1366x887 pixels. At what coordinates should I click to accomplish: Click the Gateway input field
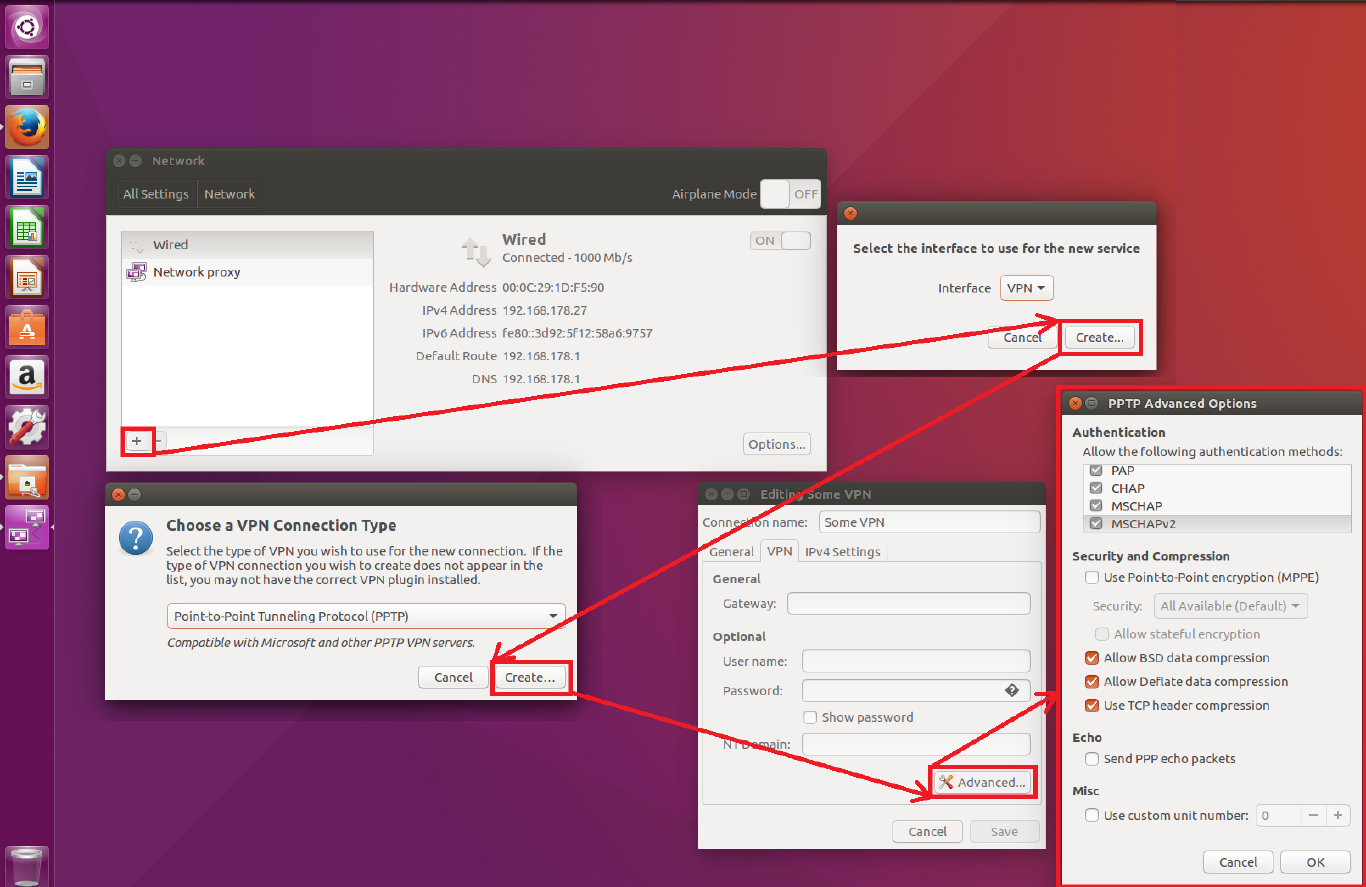point(908,604)
